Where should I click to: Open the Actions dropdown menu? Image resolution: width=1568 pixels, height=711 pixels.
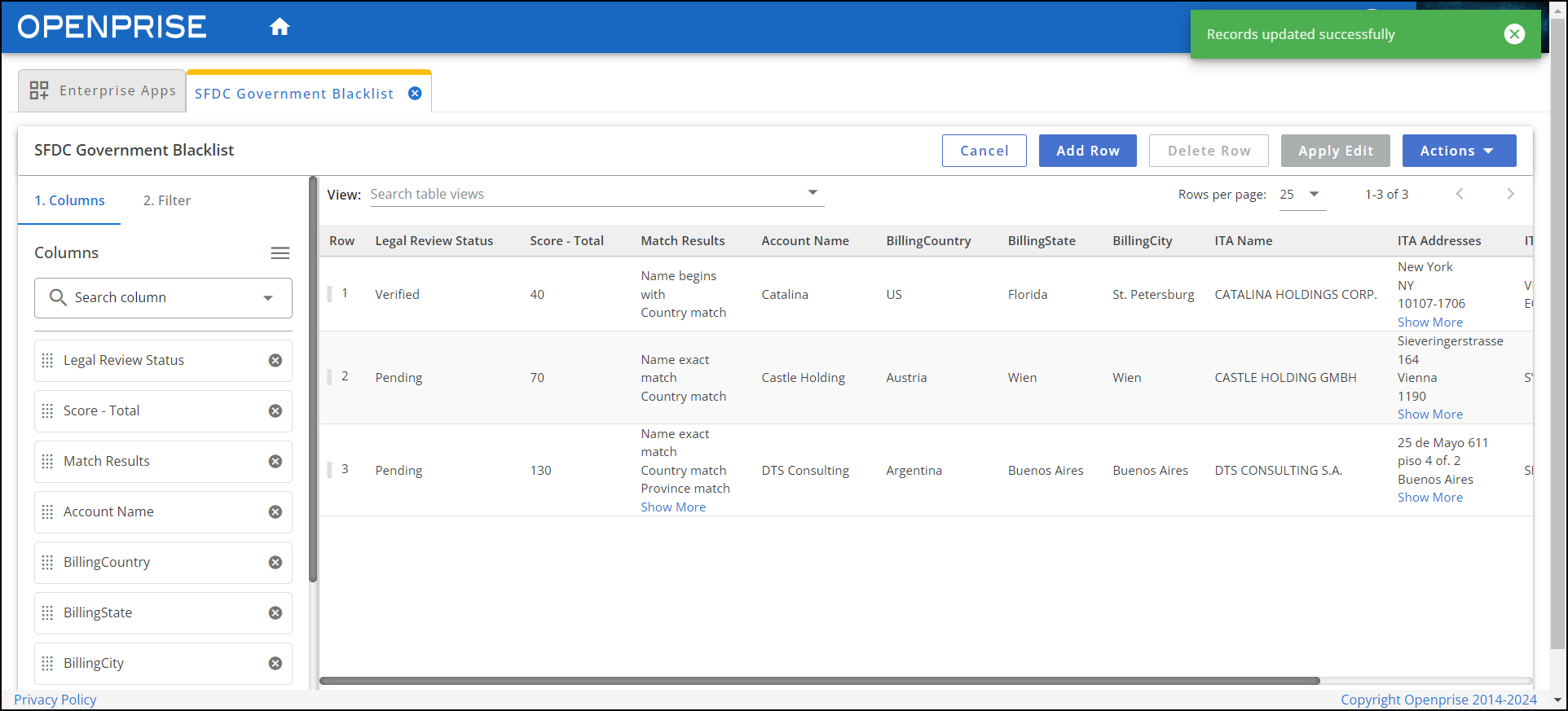coord(1458,151)
